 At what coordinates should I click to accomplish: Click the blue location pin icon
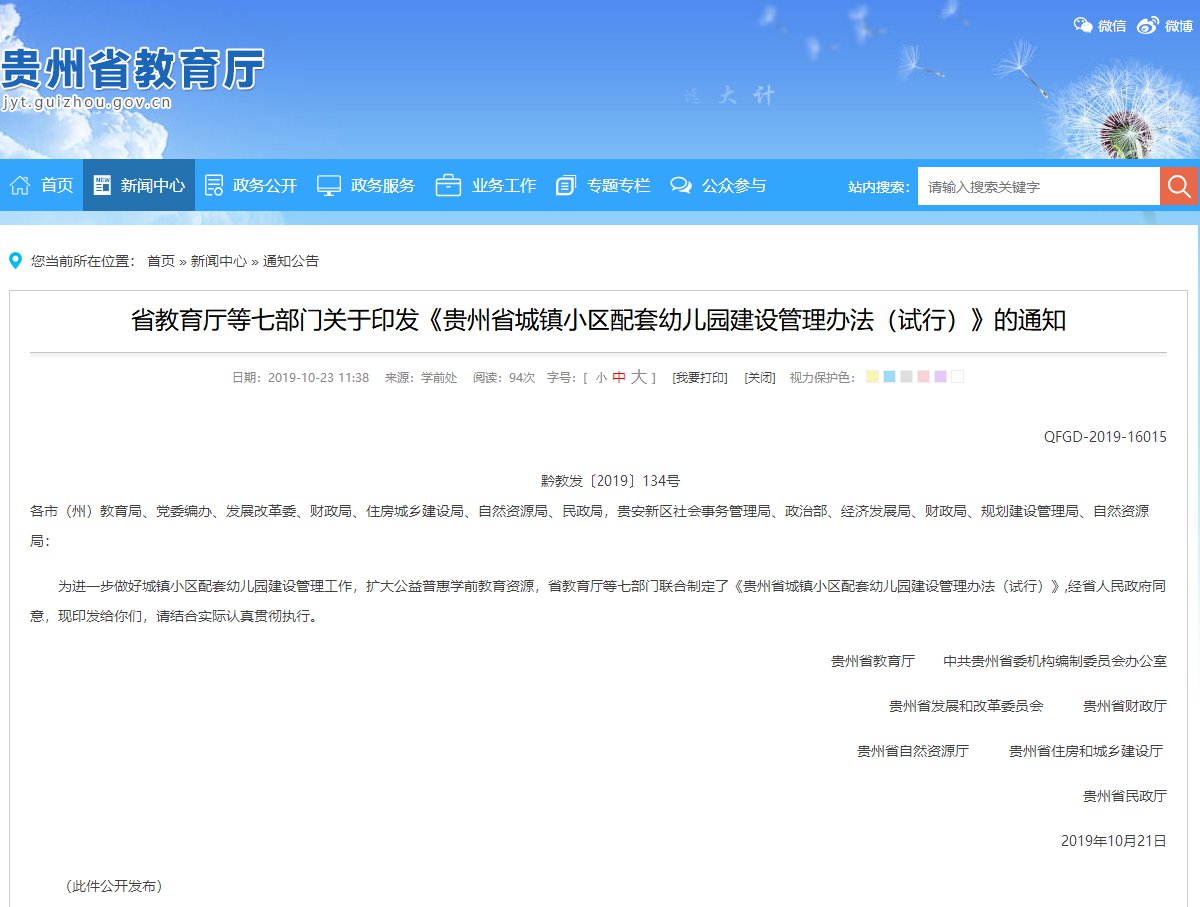[15, 261]
